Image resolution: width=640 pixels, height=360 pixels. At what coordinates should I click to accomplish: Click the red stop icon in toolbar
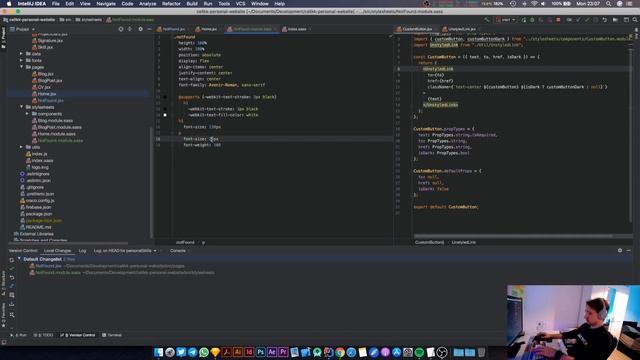pos(558,20)
